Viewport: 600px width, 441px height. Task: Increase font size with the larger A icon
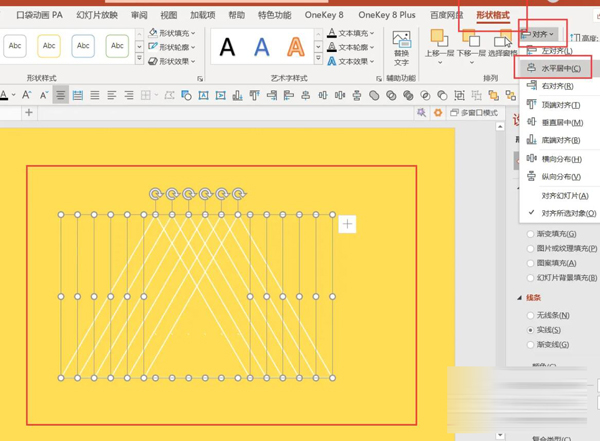point(26,95)
